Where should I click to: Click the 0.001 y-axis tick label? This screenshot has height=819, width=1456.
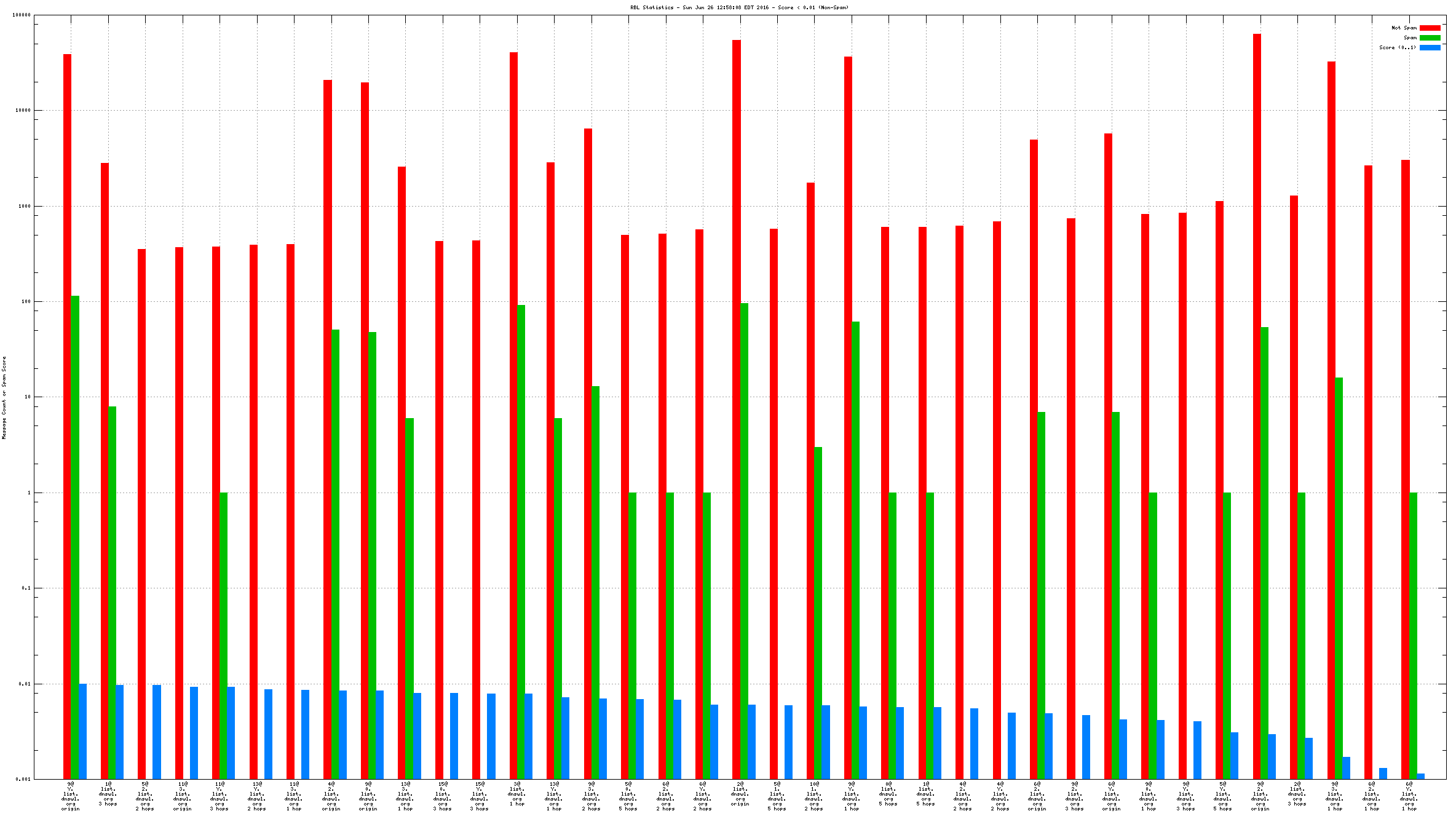(23, 779)
